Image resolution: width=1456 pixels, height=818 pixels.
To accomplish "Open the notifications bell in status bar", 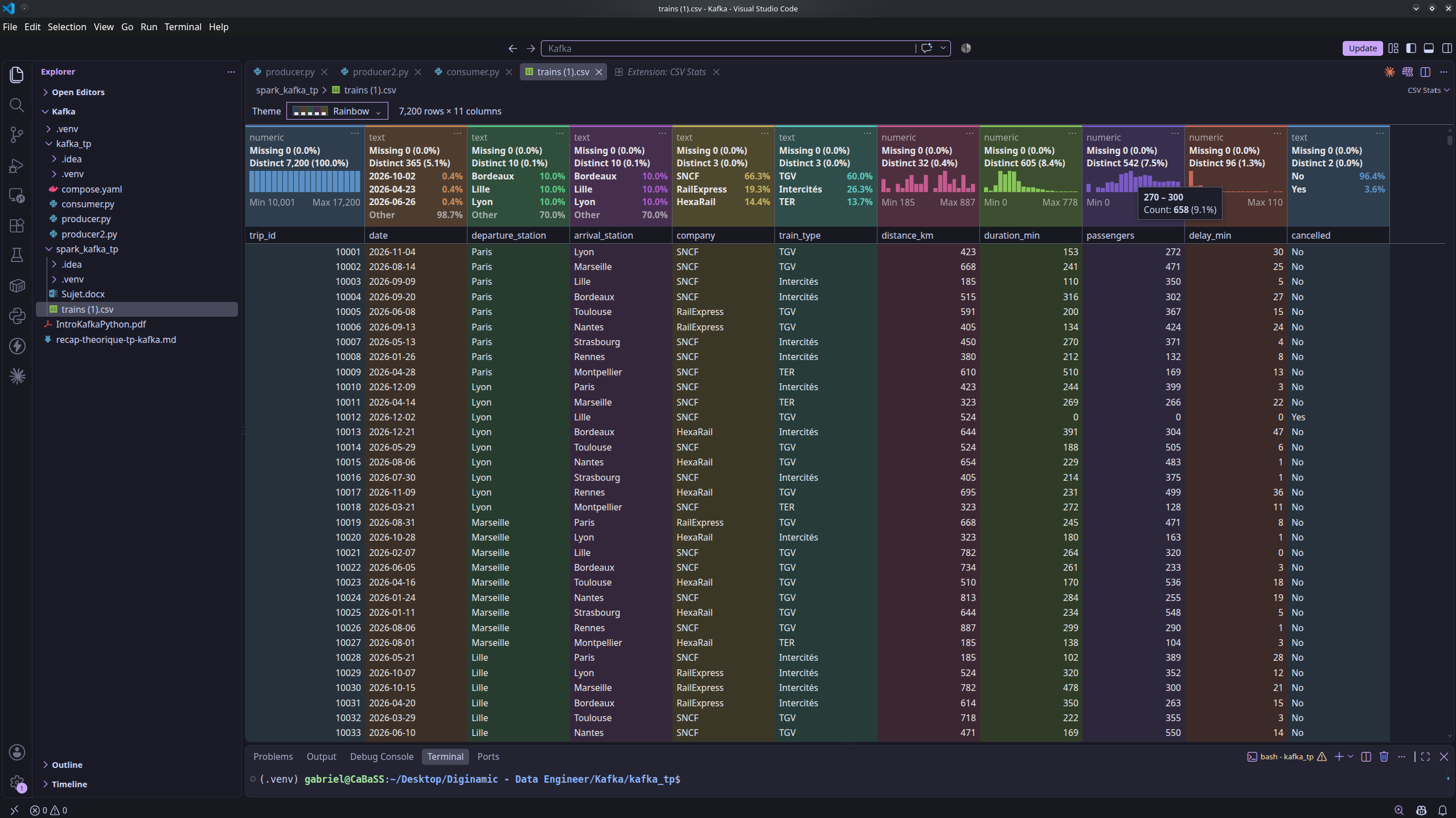I will tap(1442, 810).
